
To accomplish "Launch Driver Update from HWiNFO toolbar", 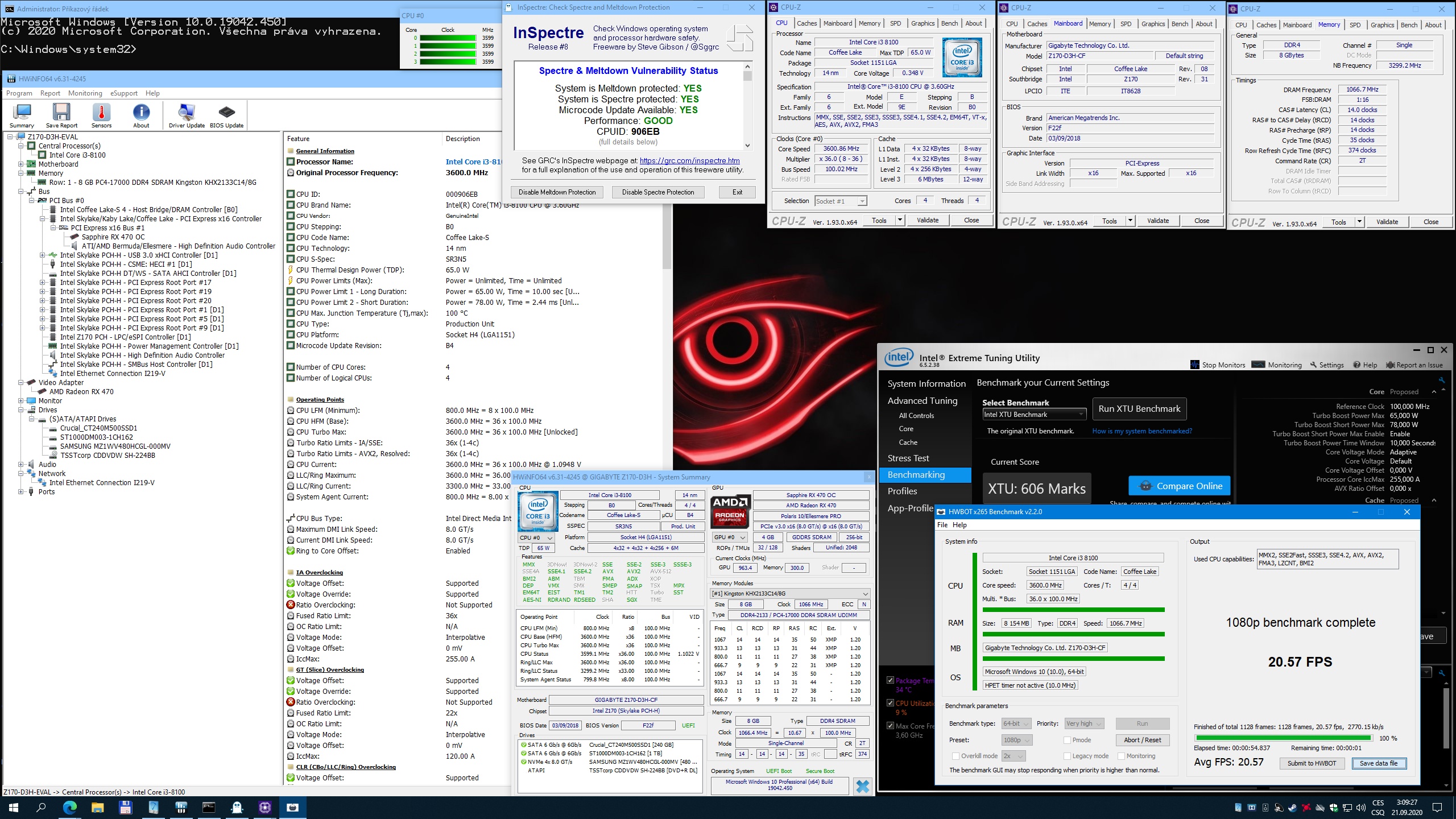I will pyautogui.click(x=186, y=112).
